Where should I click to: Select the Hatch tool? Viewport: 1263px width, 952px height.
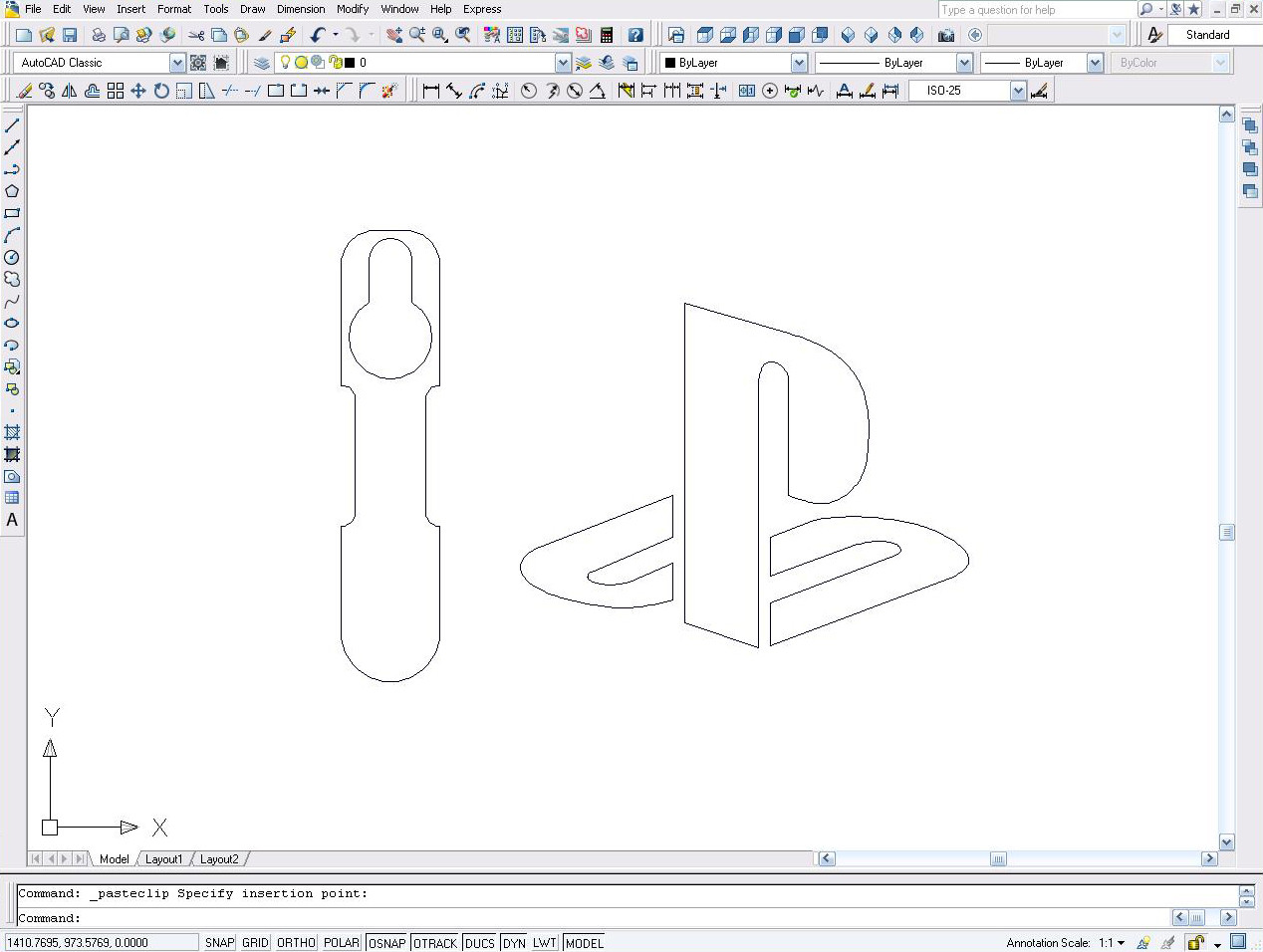click(x=12, y=432)
